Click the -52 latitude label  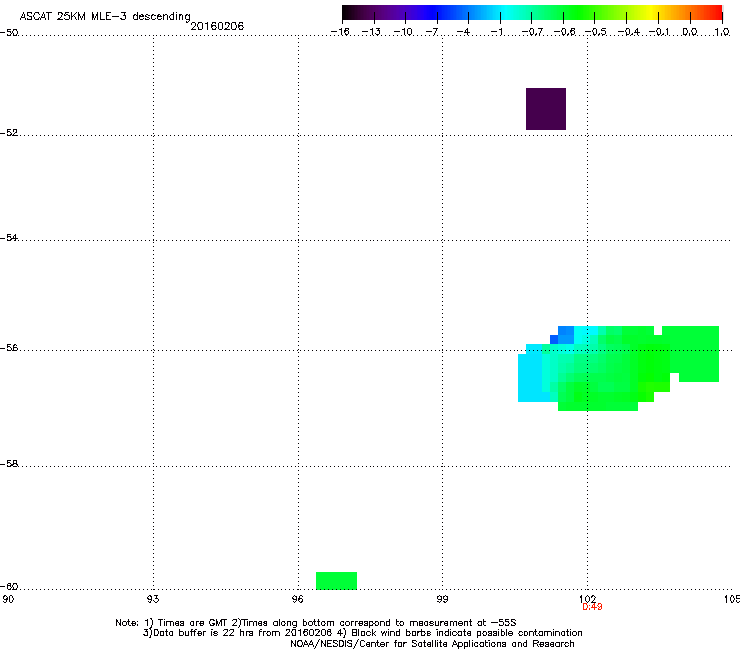tap(9, 133)
